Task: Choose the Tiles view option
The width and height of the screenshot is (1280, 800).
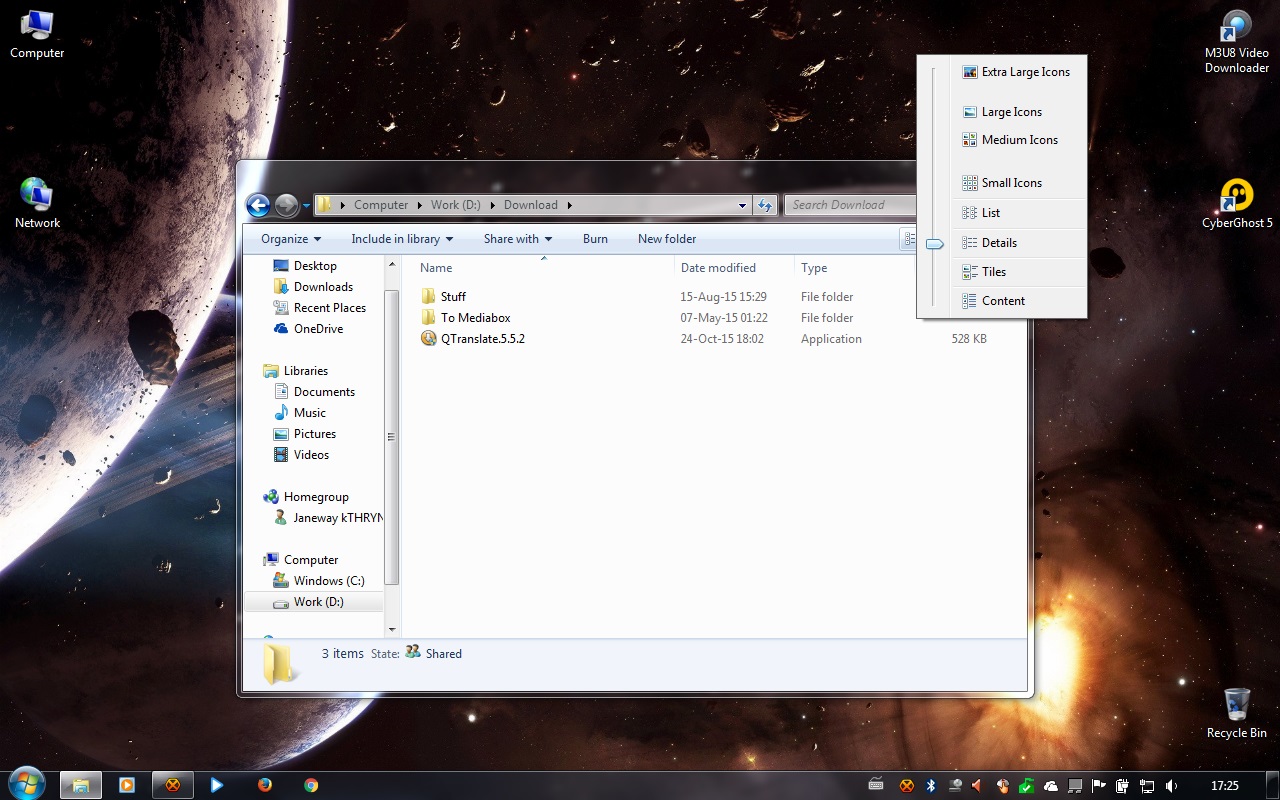Action: [x=993, y=272]
